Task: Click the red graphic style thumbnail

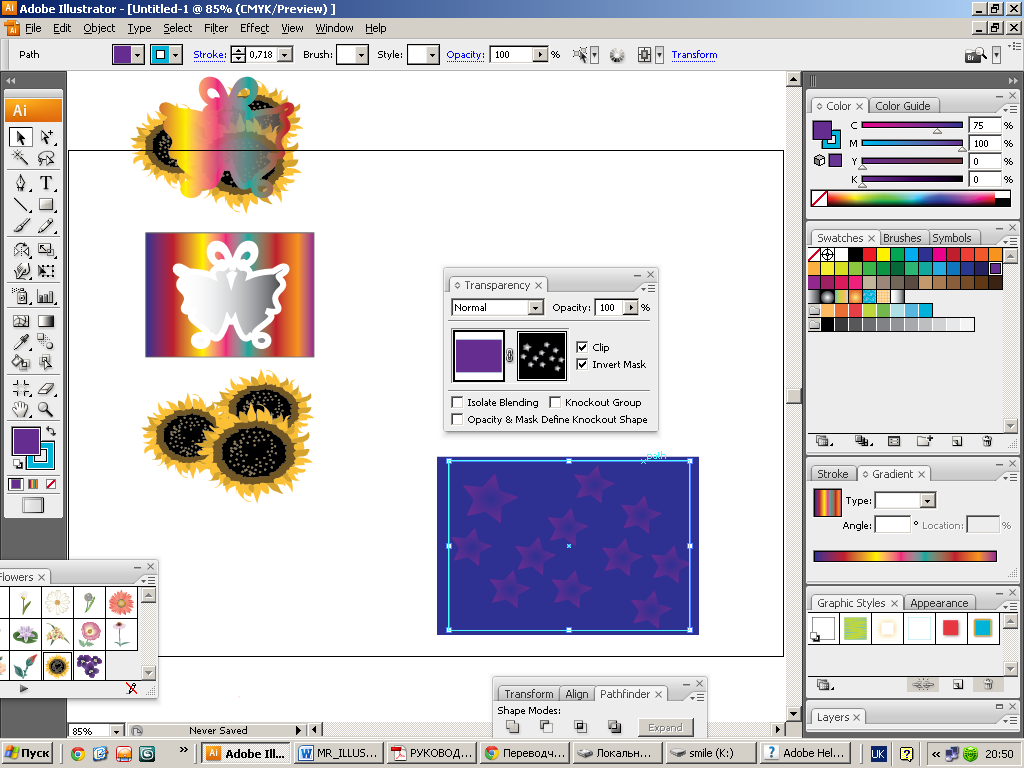Action: pyautogui.click(x=951, y=628)
